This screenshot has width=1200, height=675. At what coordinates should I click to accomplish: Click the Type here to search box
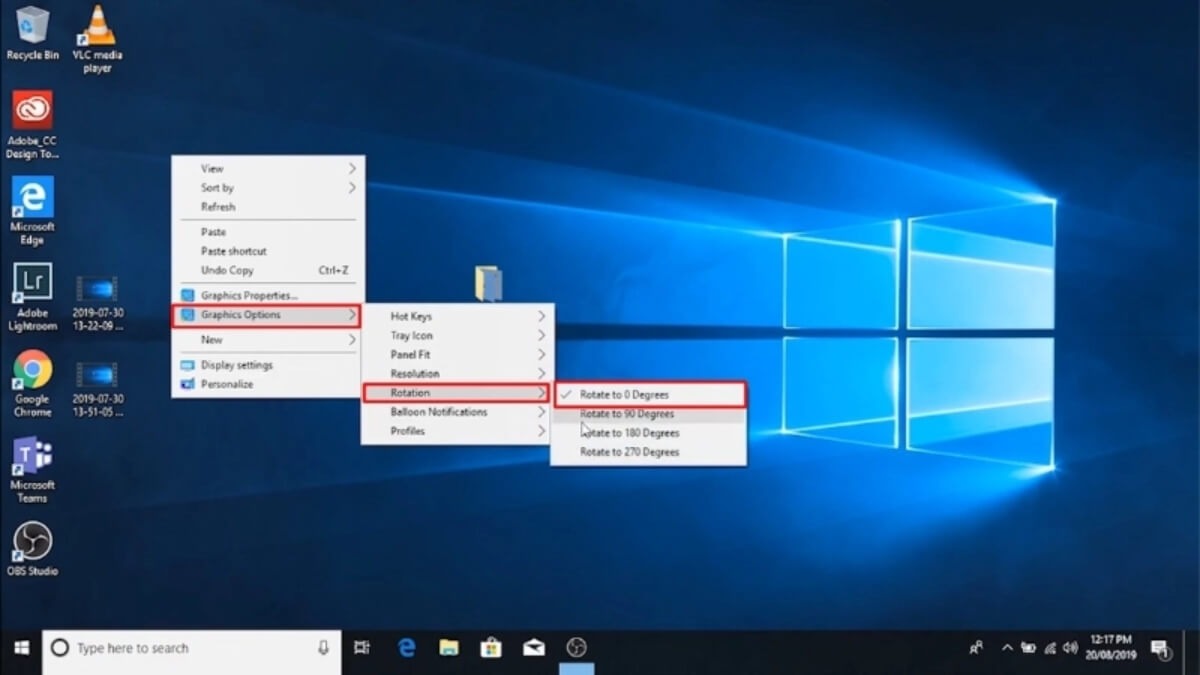(191, 648)
